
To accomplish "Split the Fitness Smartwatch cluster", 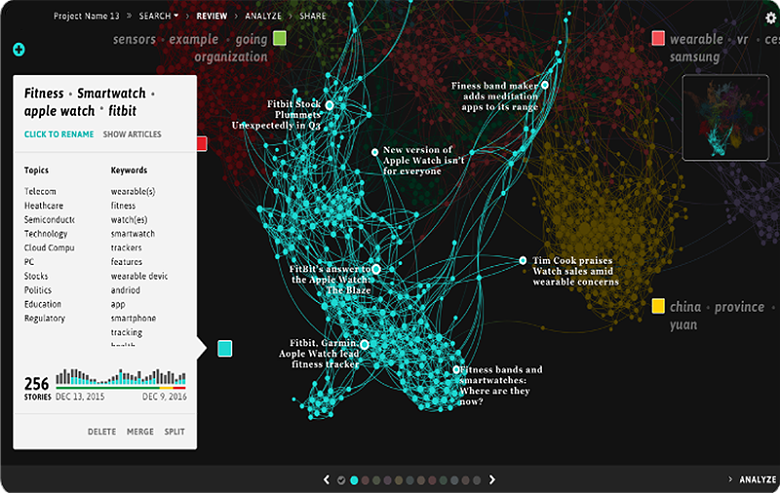I will pyautogui.click(x=175, y=432).
